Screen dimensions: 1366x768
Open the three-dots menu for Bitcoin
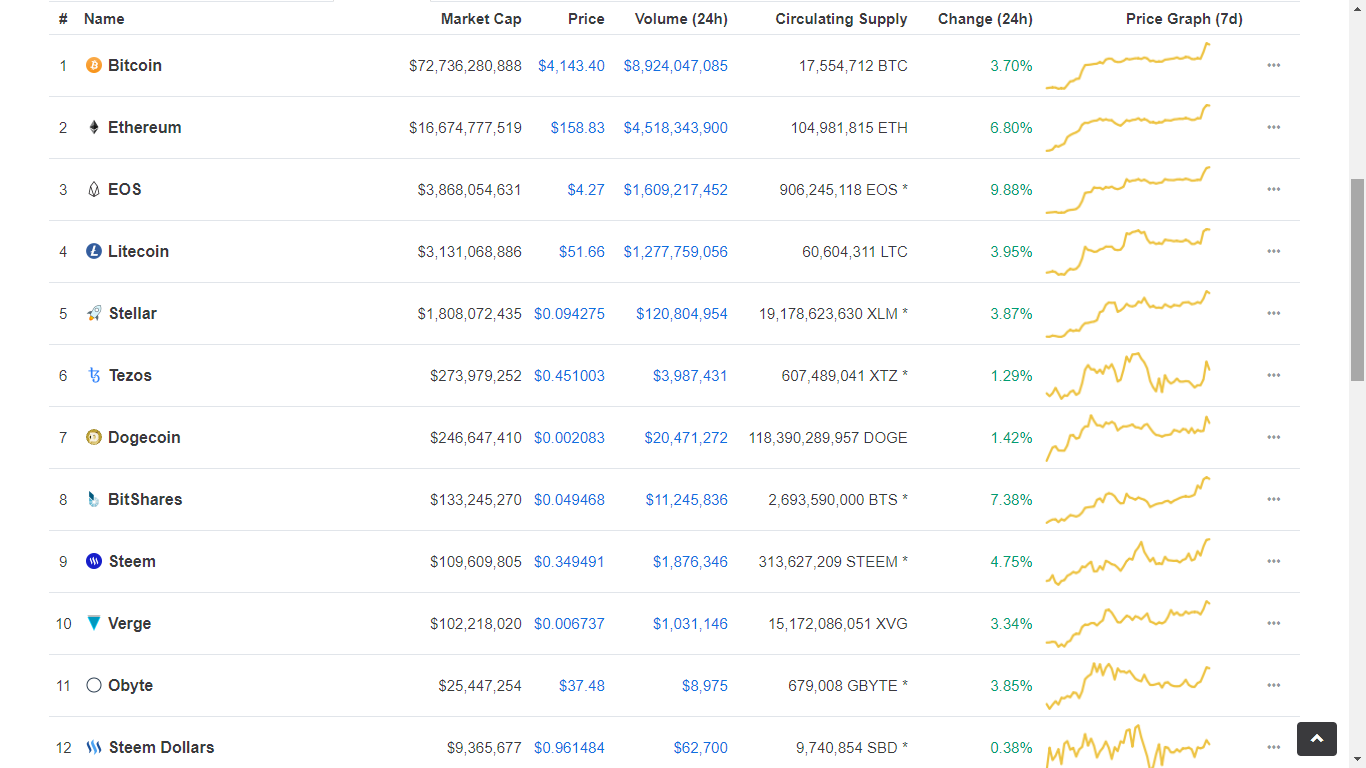[1274, 65]
